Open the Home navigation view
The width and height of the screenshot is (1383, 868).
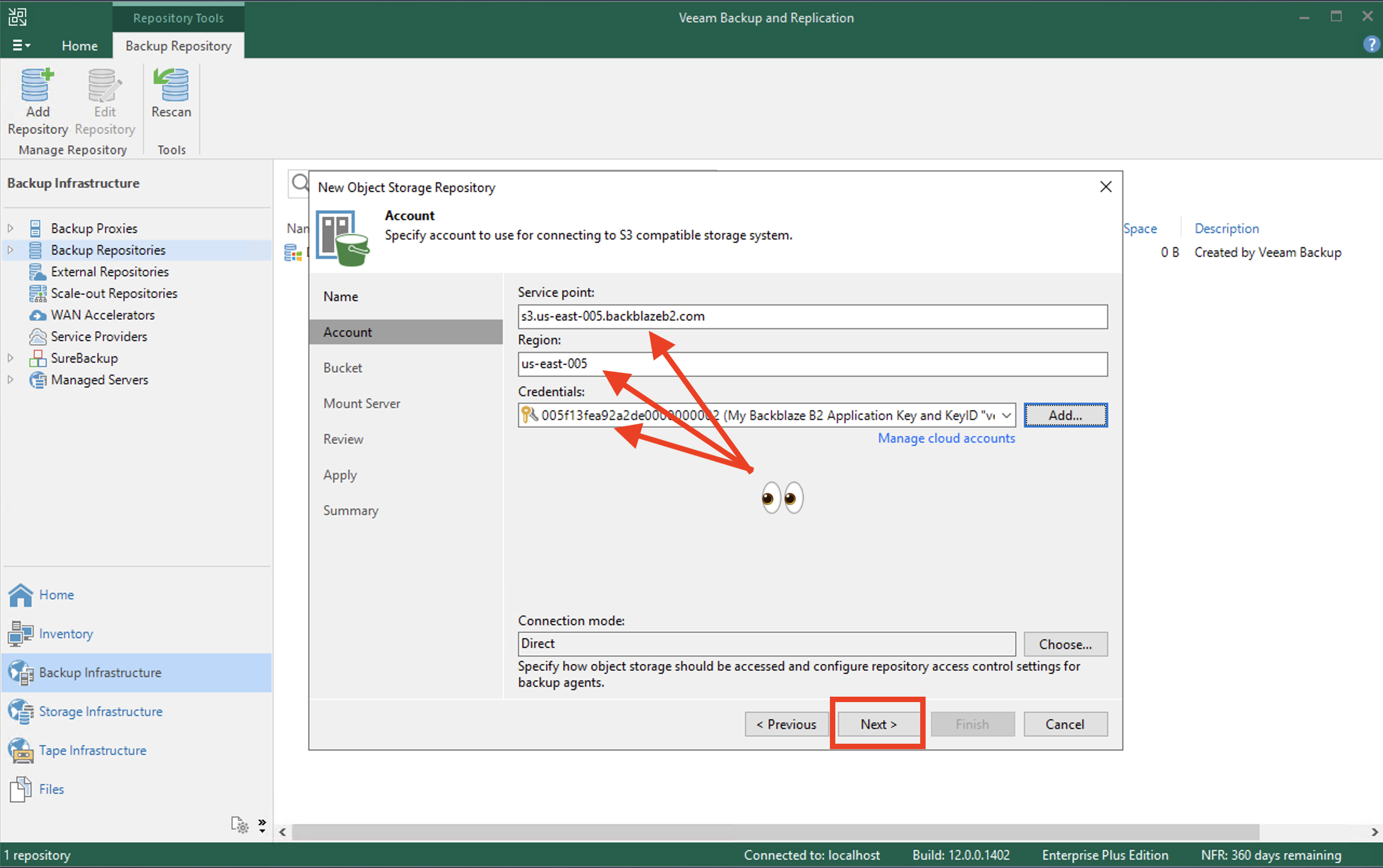click(56, 595)
